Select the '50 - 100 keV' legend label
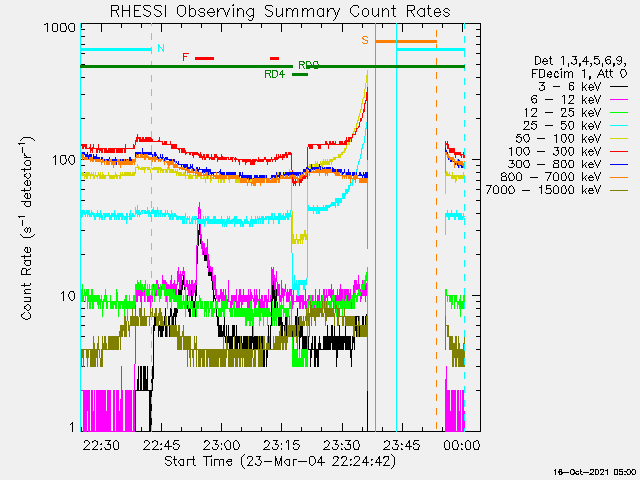This screenshot has height=480, width=640. coord(558,139)
